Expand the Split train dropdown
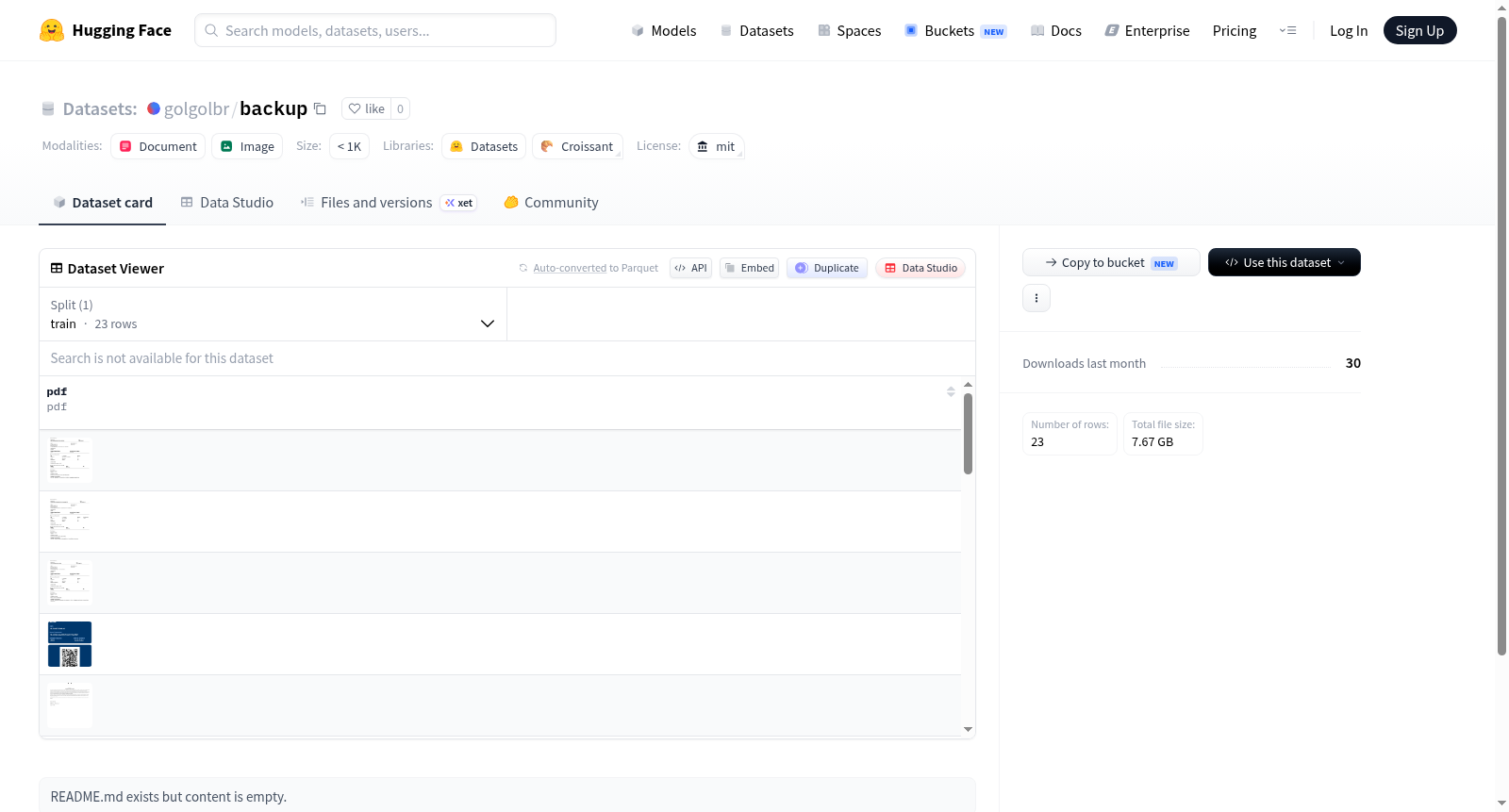Viewport: 1509px width, 812px height. click(274, 314)
